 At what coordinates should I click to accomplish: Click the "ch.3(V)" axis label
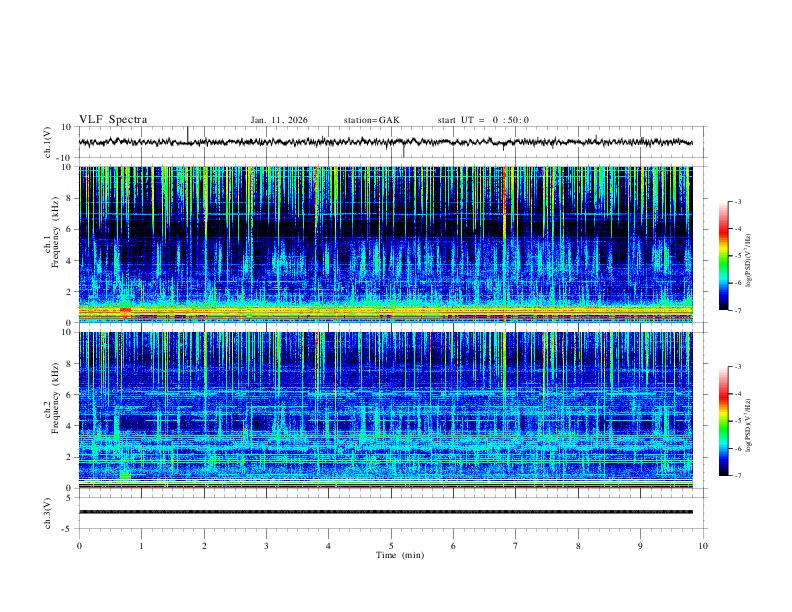coord(48,513)
